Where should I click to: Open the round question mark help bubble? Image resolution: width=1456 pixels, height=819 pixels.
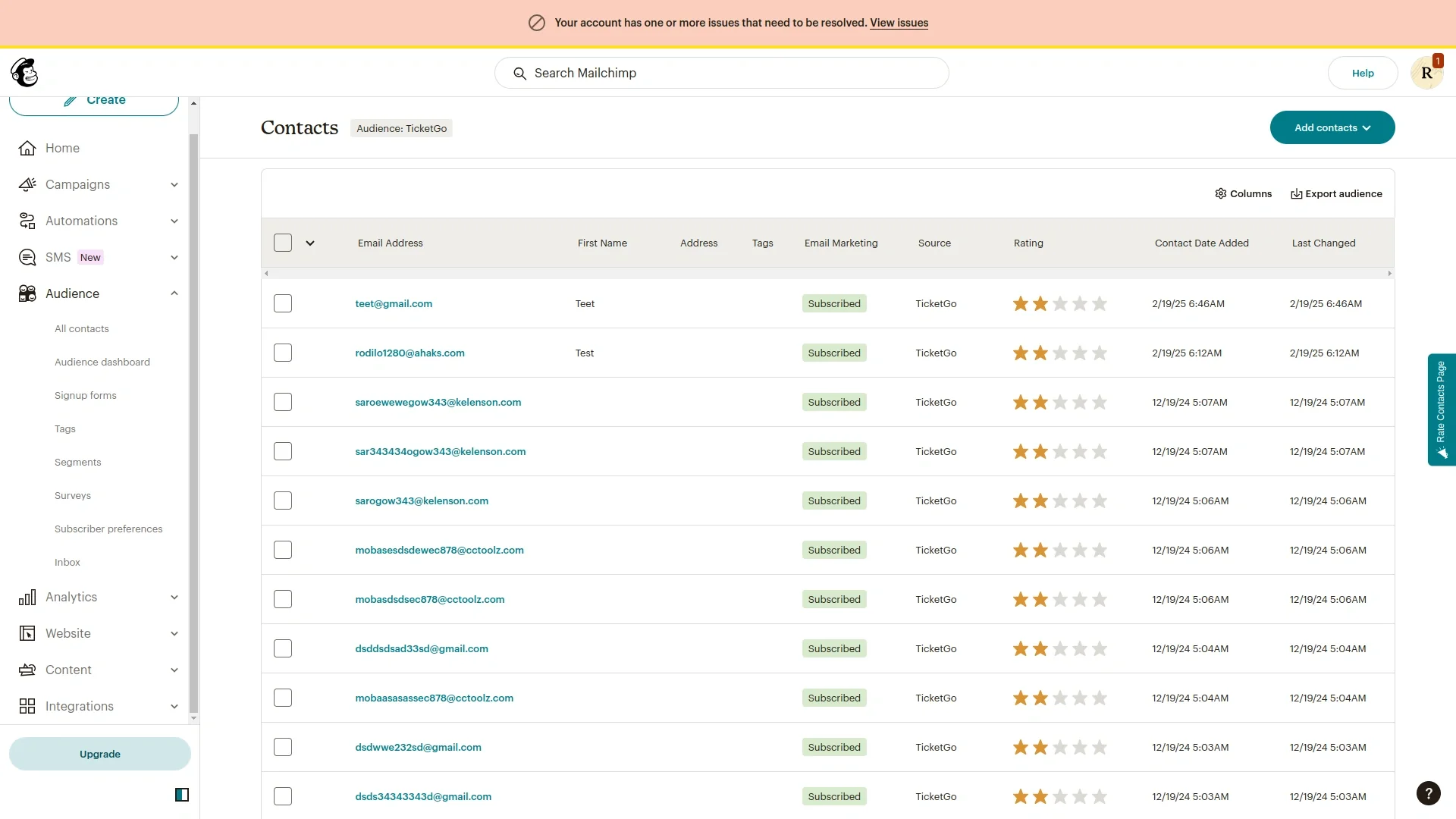click(x=1428, y=793)
